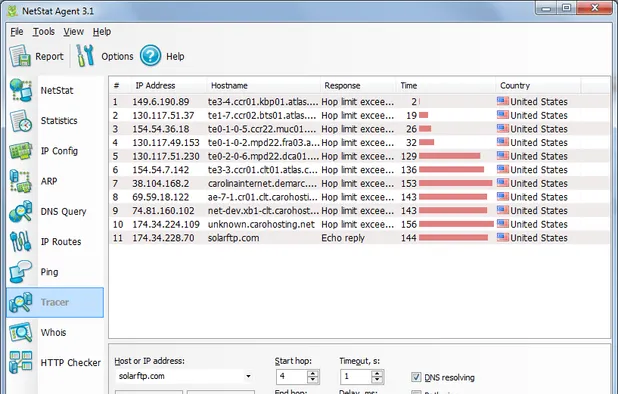Select the Ping tool icon
618x394 pixels.
click(x=20, y=272)
